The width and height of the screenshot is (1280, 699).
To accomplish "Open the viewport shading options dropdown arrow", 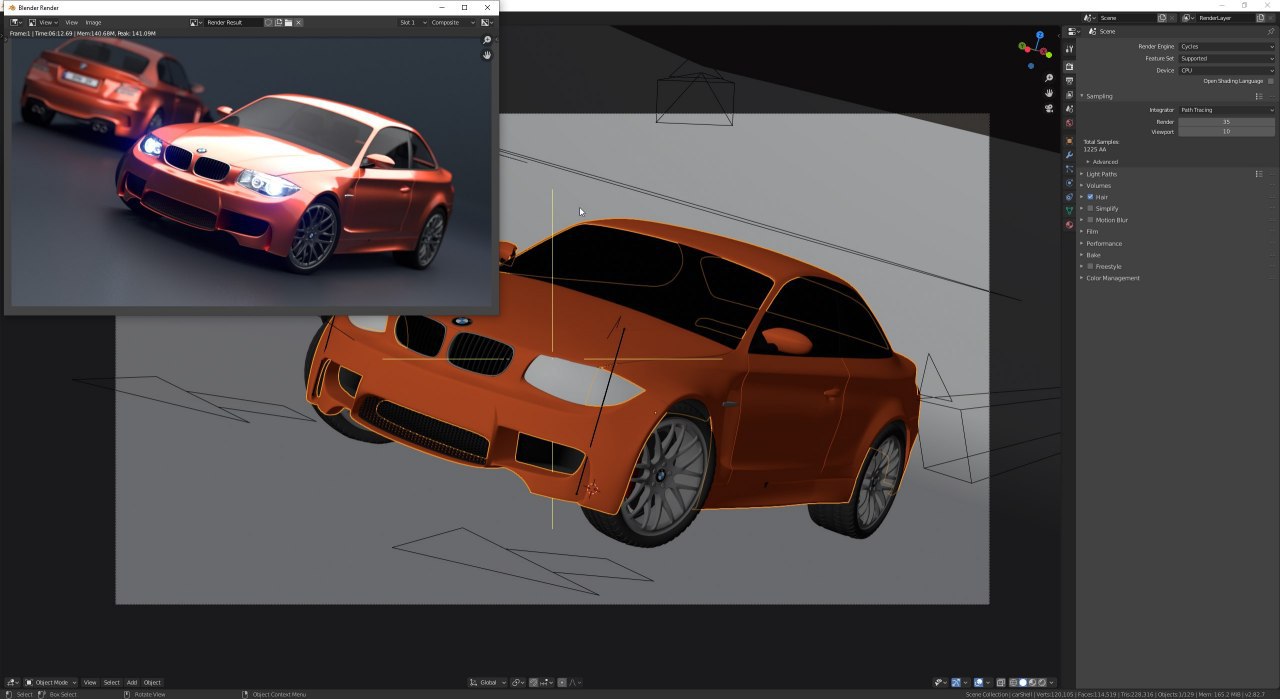I will click(x=1051, y=682).
